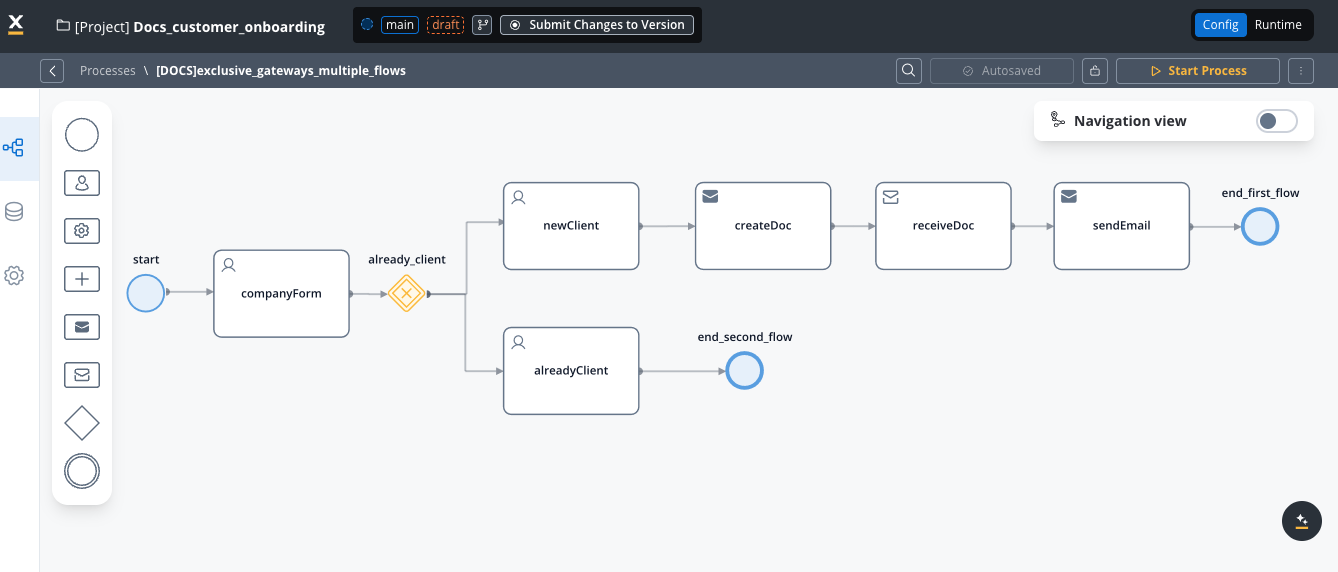Go back using the chevron arrow
This screenshot has width=1338, height=572.
point(52,71)
